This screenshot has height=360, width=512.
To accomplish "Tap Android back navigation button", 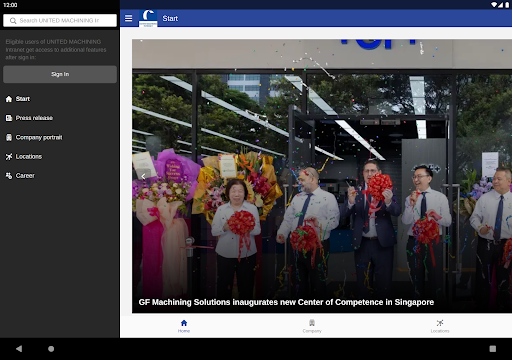I will [19, 349].
